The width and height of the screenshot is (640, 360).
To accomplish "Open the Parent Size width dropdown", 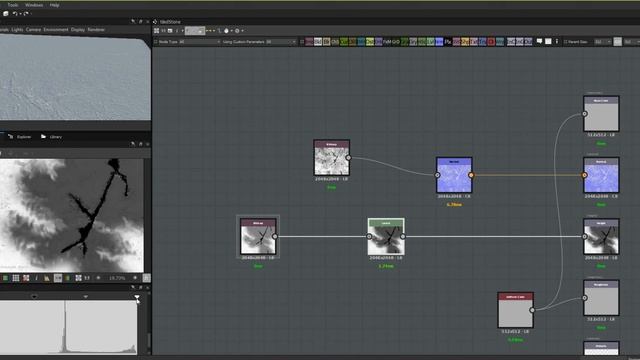I will tap(603, 42).
